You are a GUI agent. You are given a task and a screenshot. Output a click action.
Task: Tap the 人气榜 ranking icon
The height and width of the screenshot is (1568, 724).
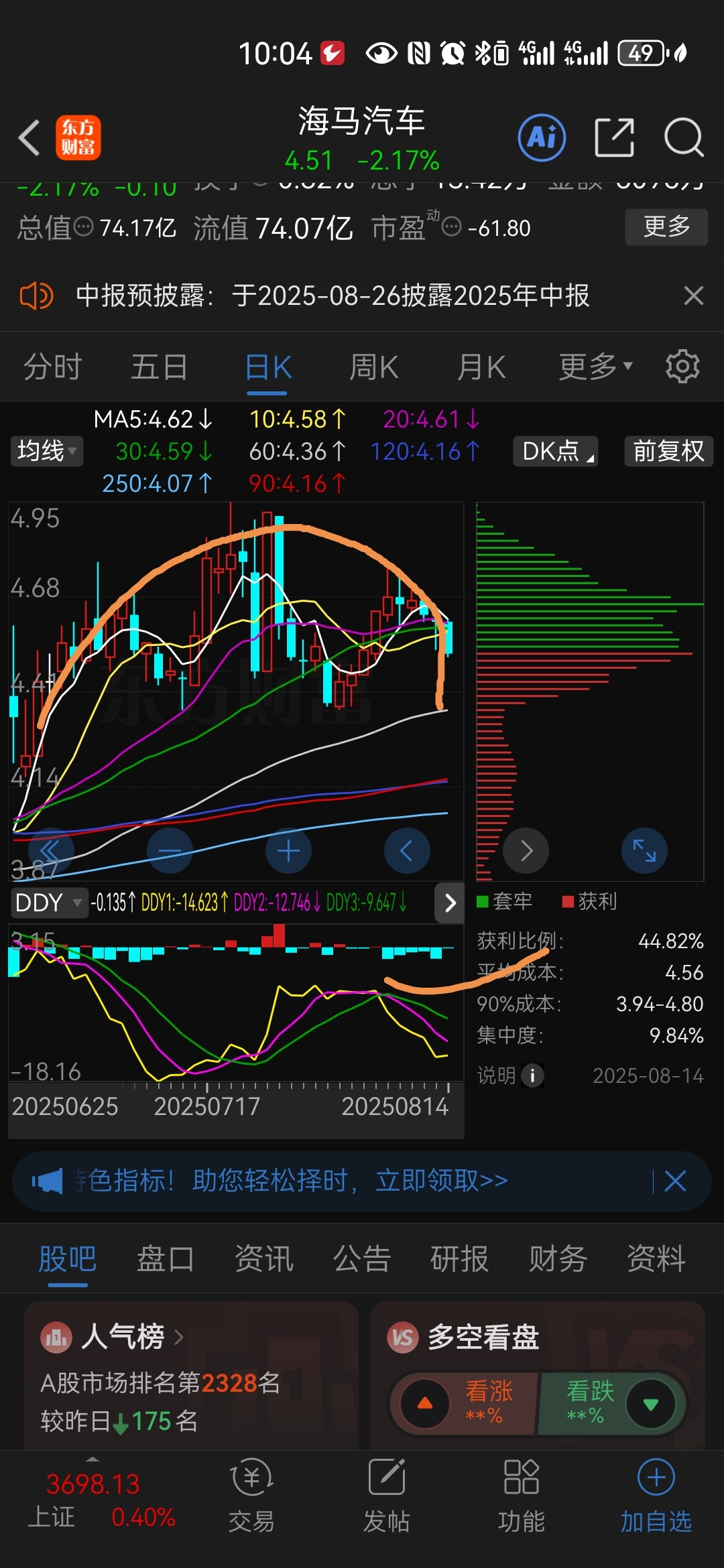pos(56,1337)
